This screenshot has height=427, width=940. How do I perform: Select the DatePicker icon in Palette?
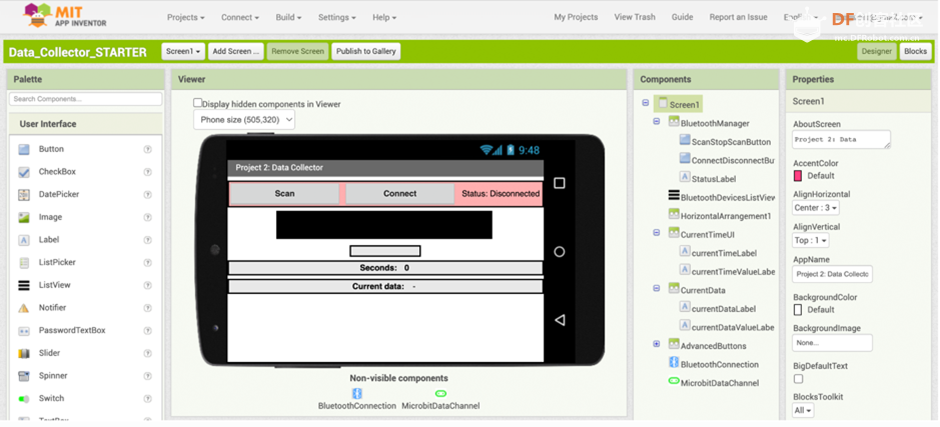coord(24,194)
